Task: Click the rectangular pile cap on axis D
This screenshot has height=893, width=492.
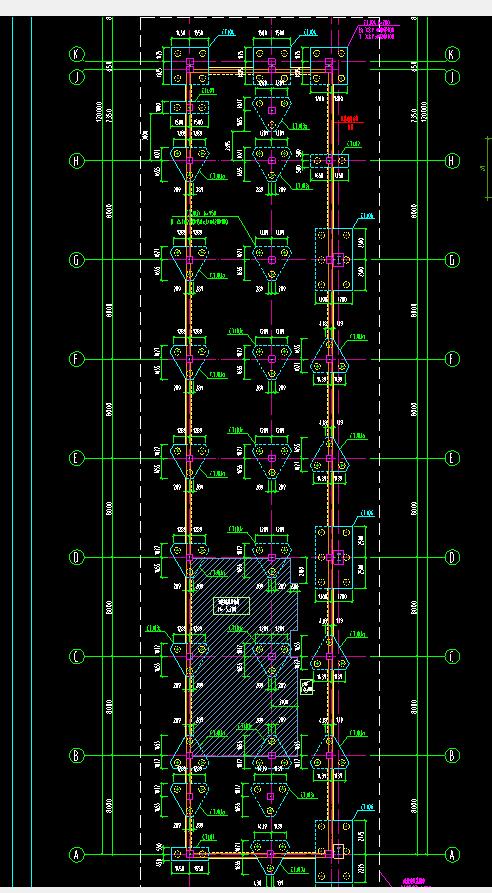Action: (x=335, y=558)
